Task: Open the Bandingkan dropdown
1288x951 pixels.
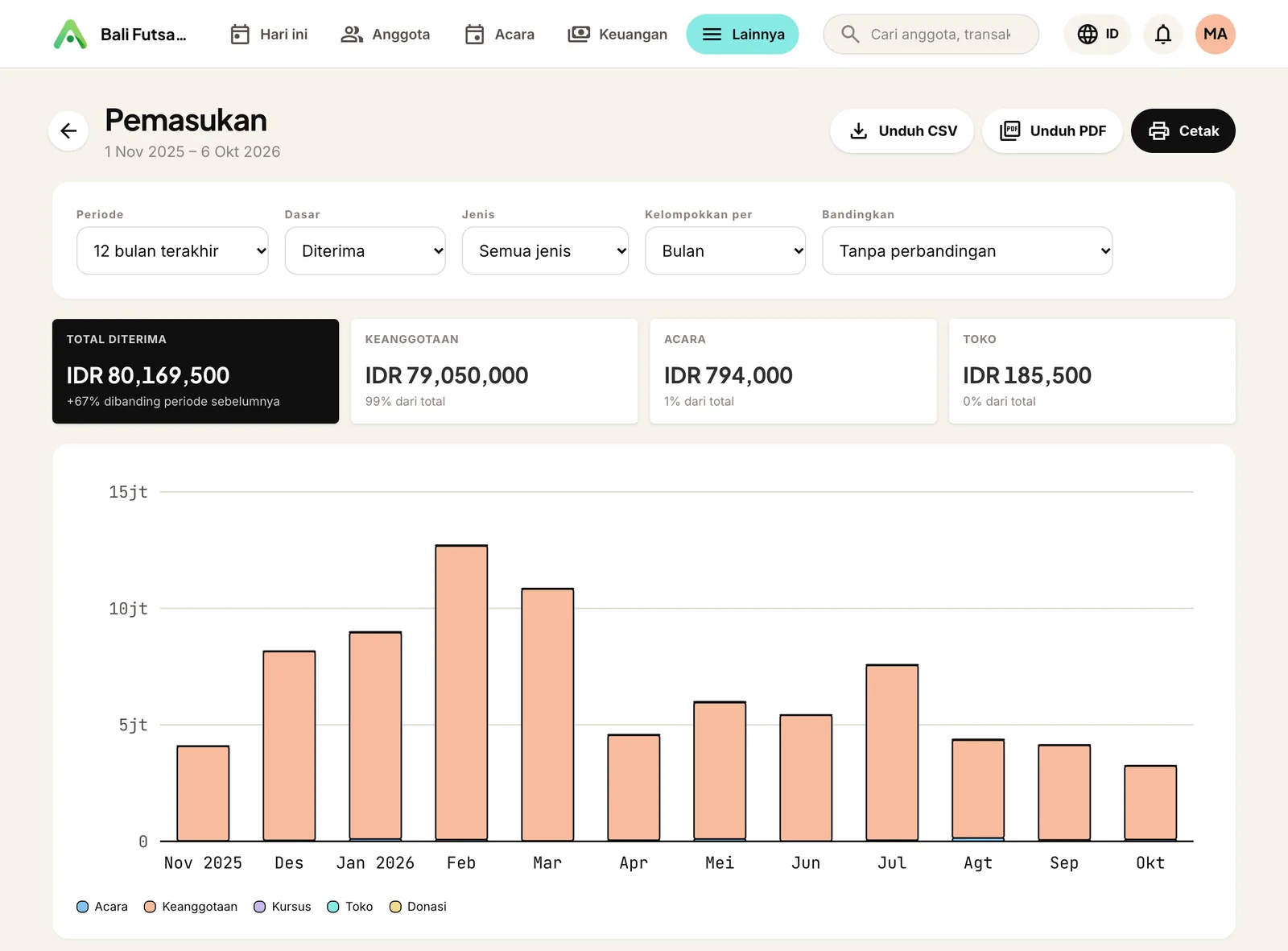Action: click(967, 250)
